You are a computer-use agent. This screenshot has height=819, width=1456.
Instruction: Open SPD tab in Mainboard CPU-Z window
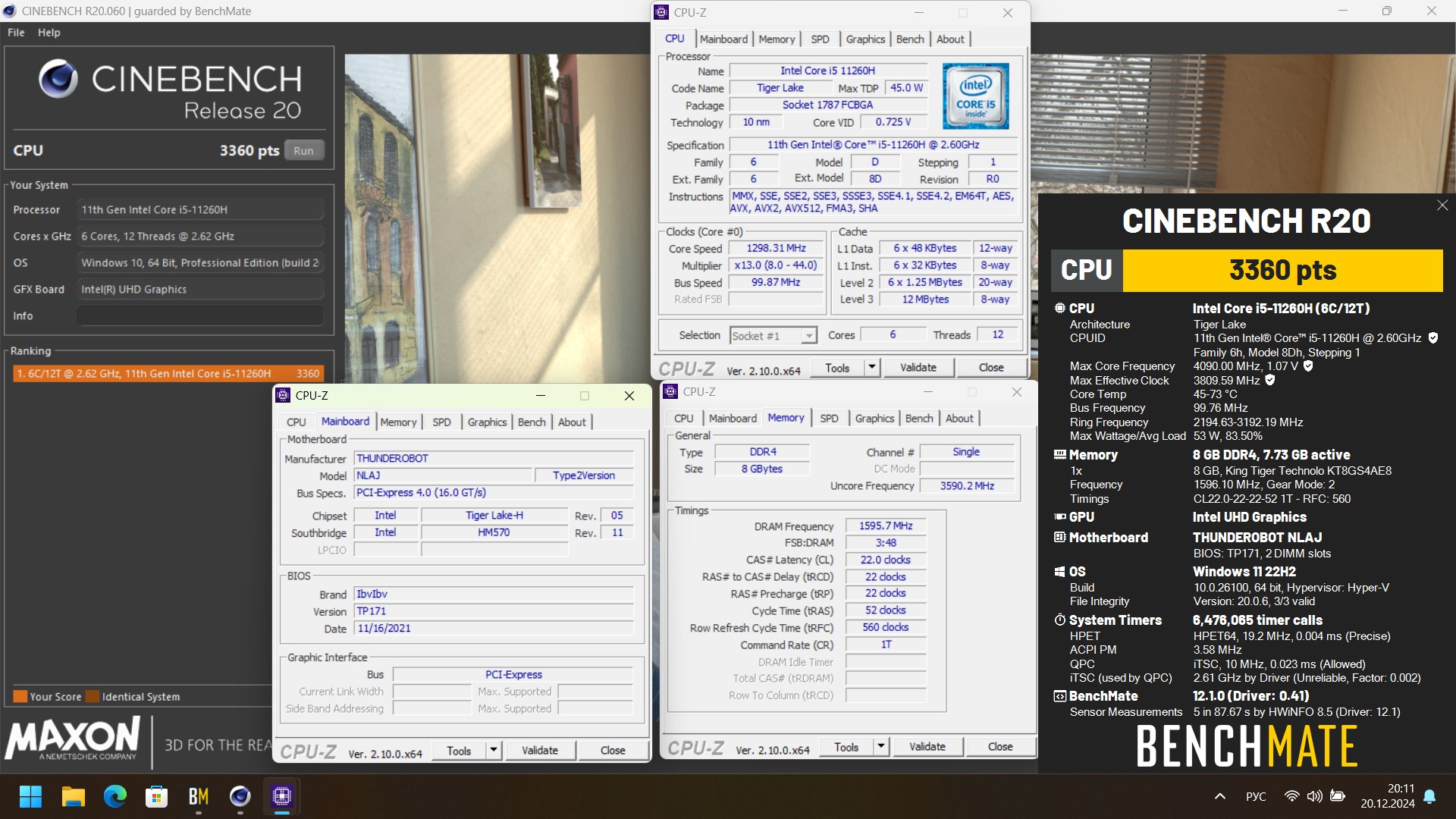tap(441, 422)
